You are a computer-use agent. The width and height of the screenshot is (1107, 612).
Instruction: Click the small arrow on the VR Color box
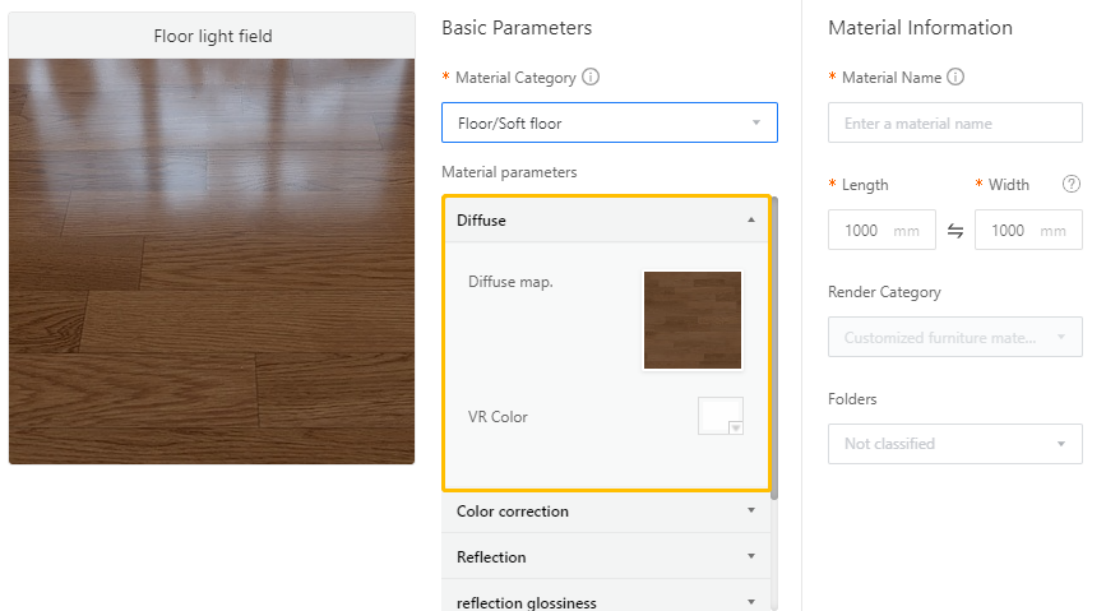[736, 427]
